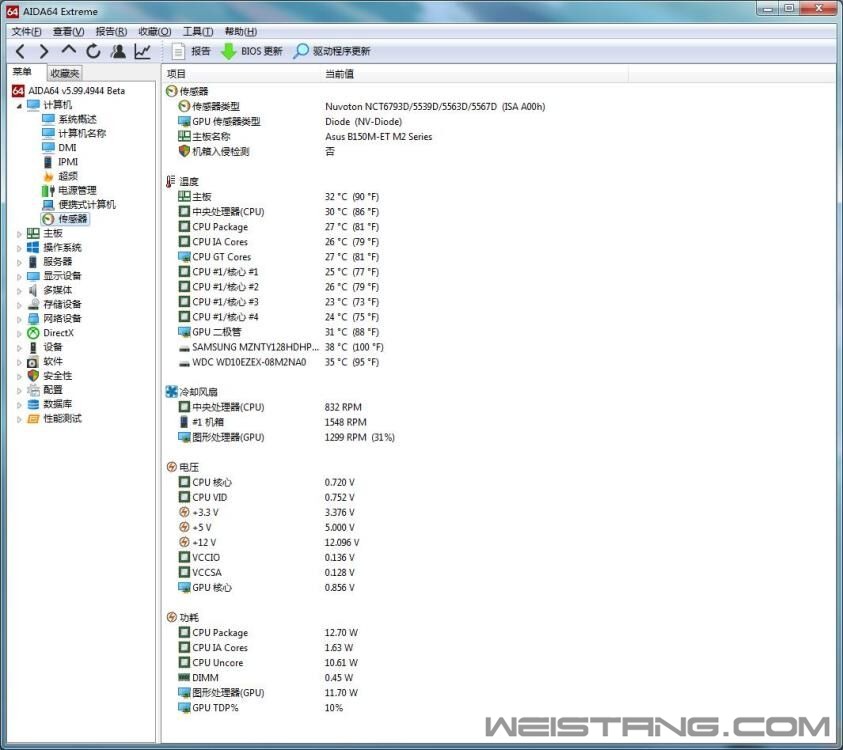
Task: Open the 帮助(H) menu
Action: [x=240, y=32]
